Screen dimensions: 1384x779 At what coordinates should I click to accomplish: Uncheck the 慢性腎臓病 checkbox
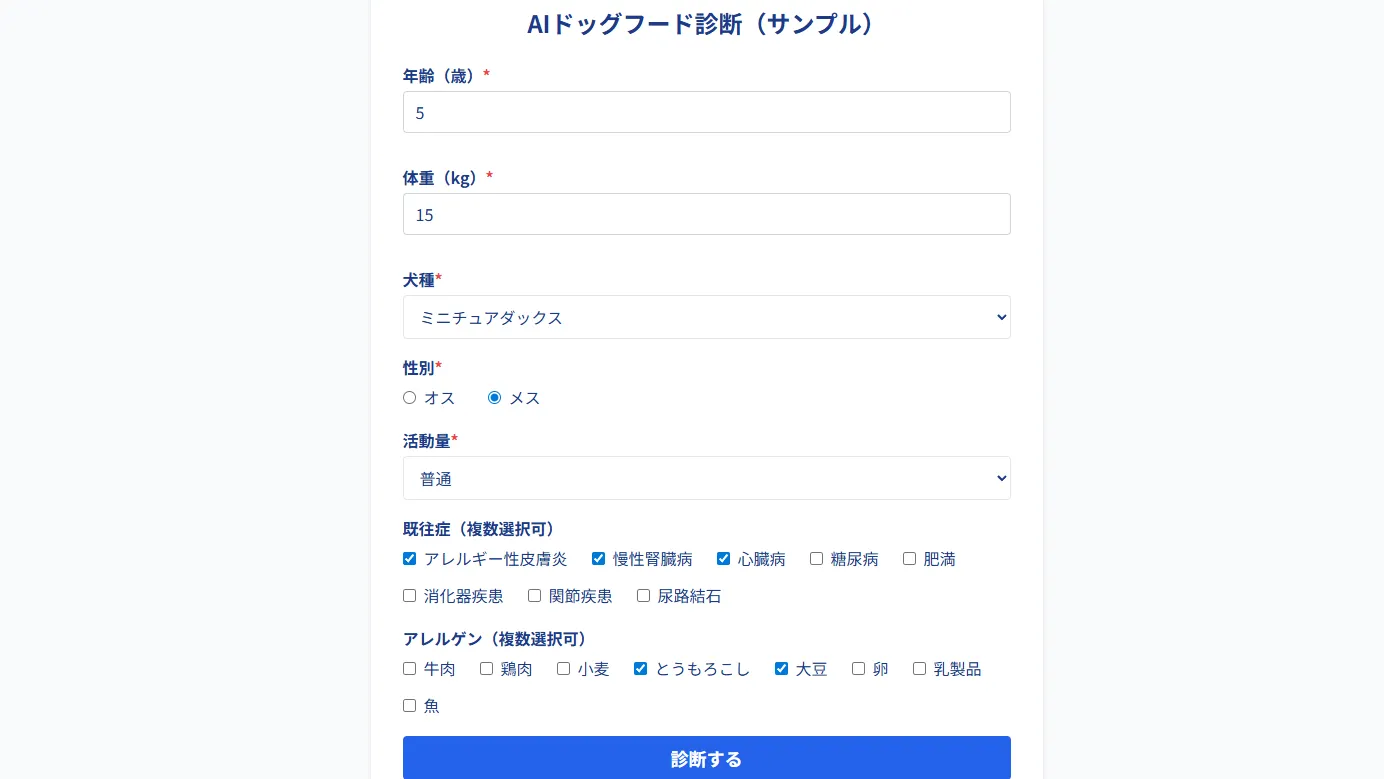(x=598, y=558)
